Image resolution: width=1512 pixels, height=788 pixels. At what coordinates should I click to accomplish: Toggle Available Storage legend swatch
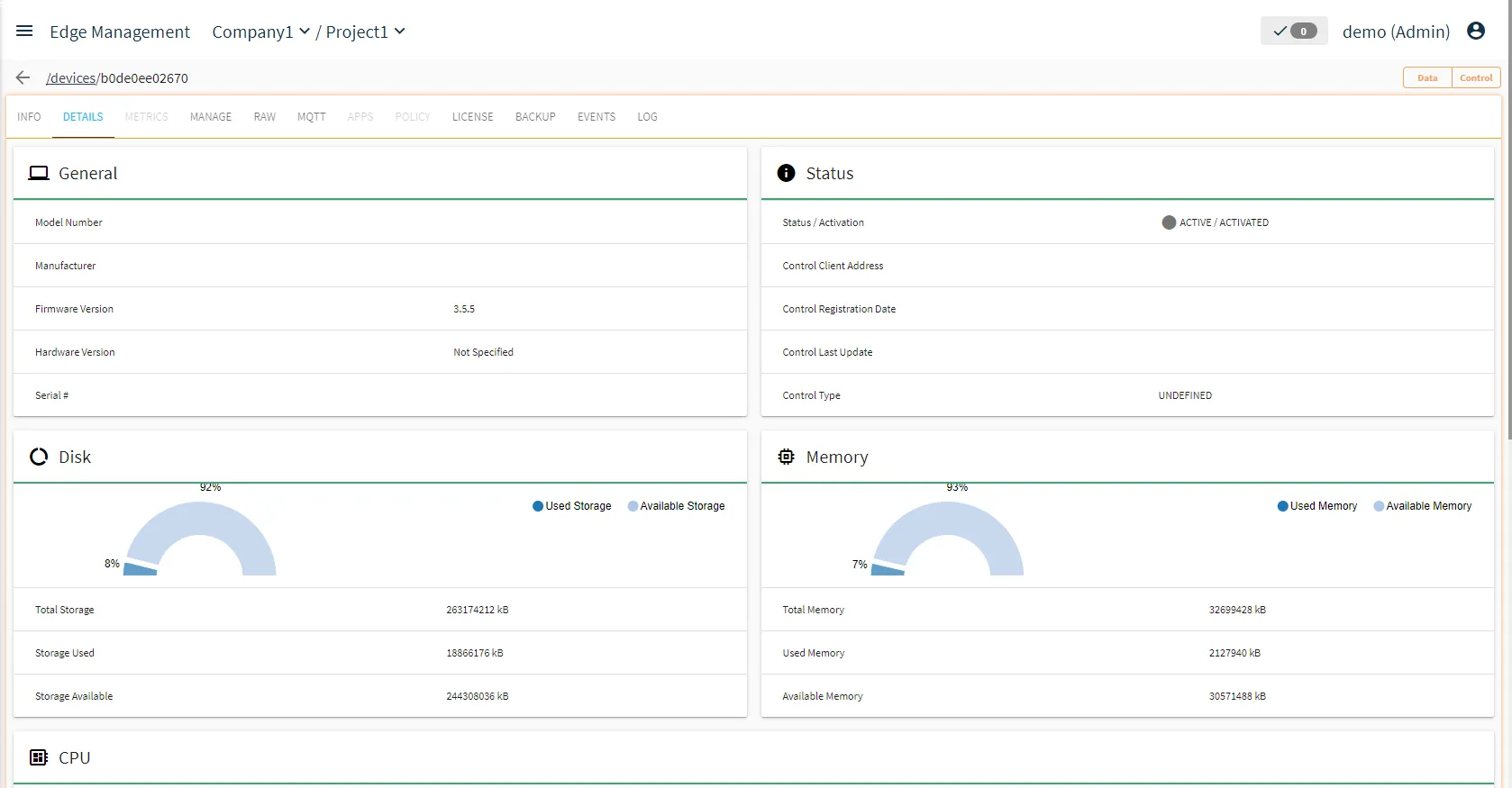[x=633, y=506]
